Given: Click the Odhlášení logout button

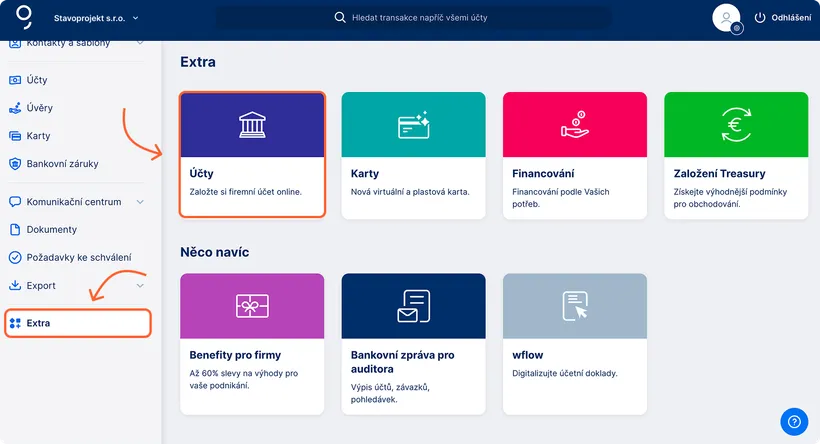Looking at the screenshot, I should tap(782, 18).
